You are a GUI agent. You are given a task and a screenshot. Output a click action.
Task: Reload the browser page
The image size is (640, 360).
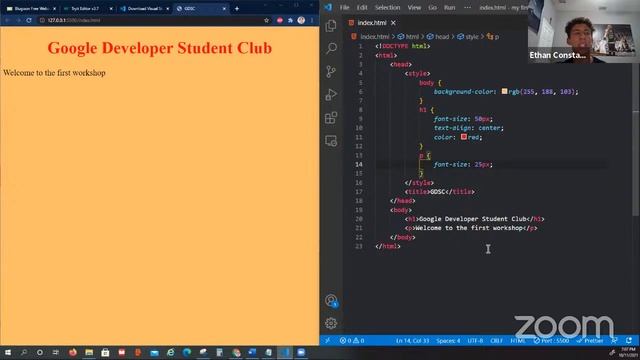coord(29,20)
